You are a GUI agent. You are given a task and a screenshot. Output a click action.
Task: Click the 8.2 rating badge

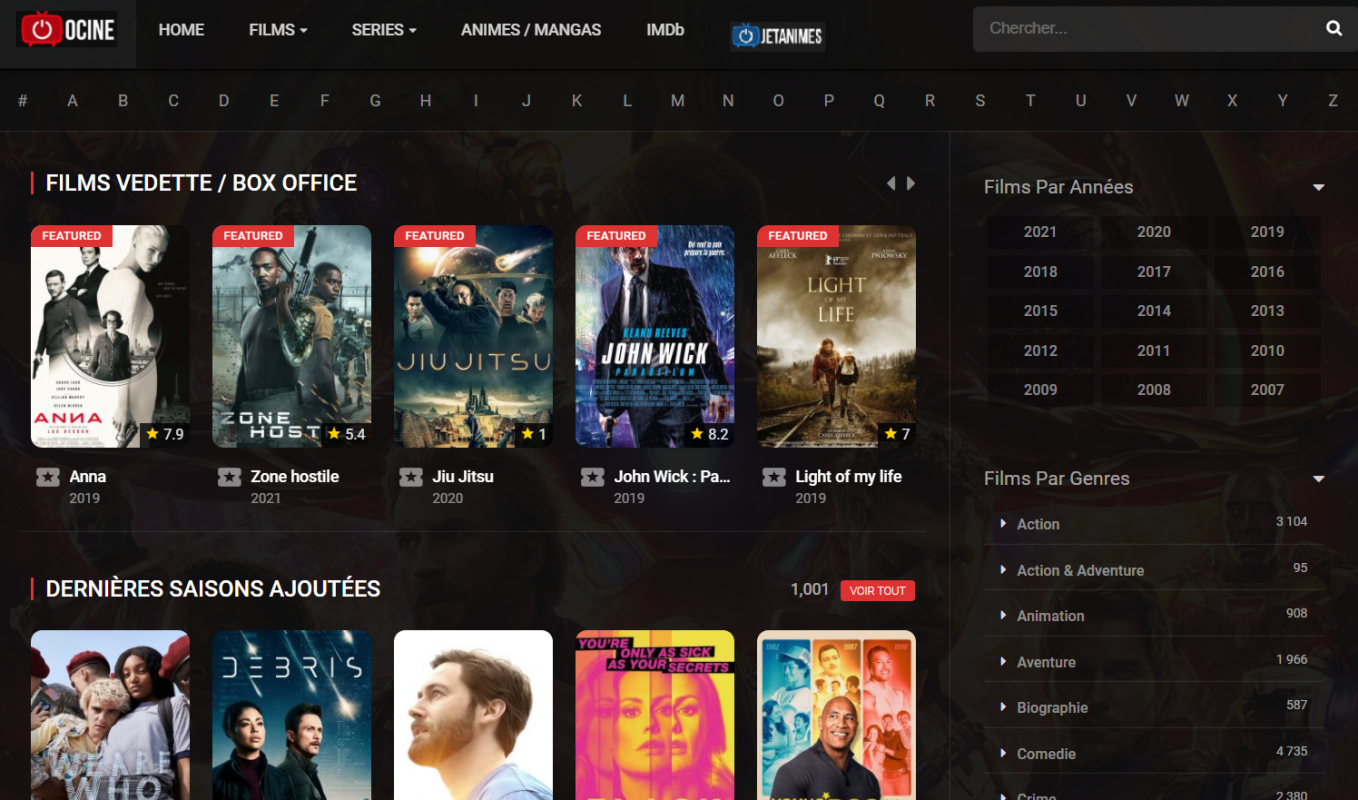click(709, 434)
